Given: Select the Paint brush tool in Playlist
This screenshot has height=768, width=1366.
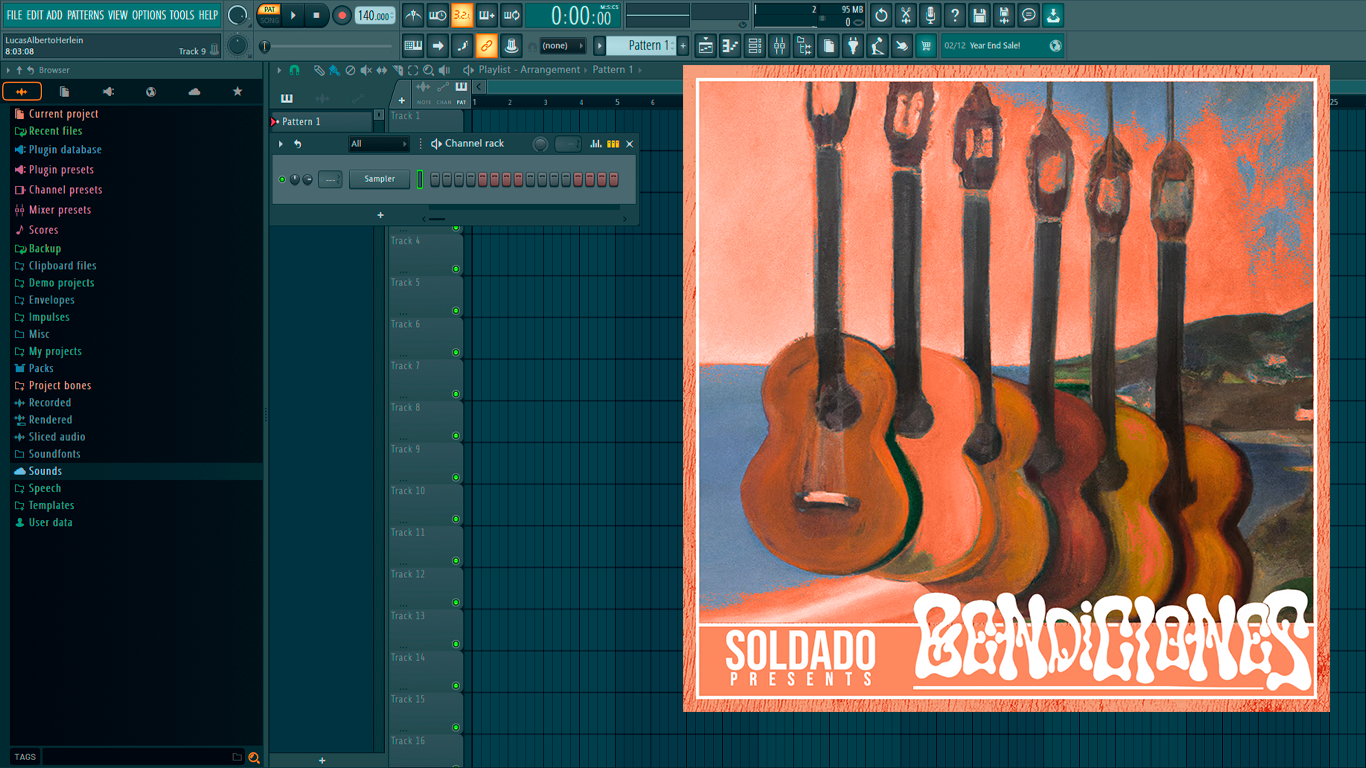Looking at the screenshot, I should [334, 70].
